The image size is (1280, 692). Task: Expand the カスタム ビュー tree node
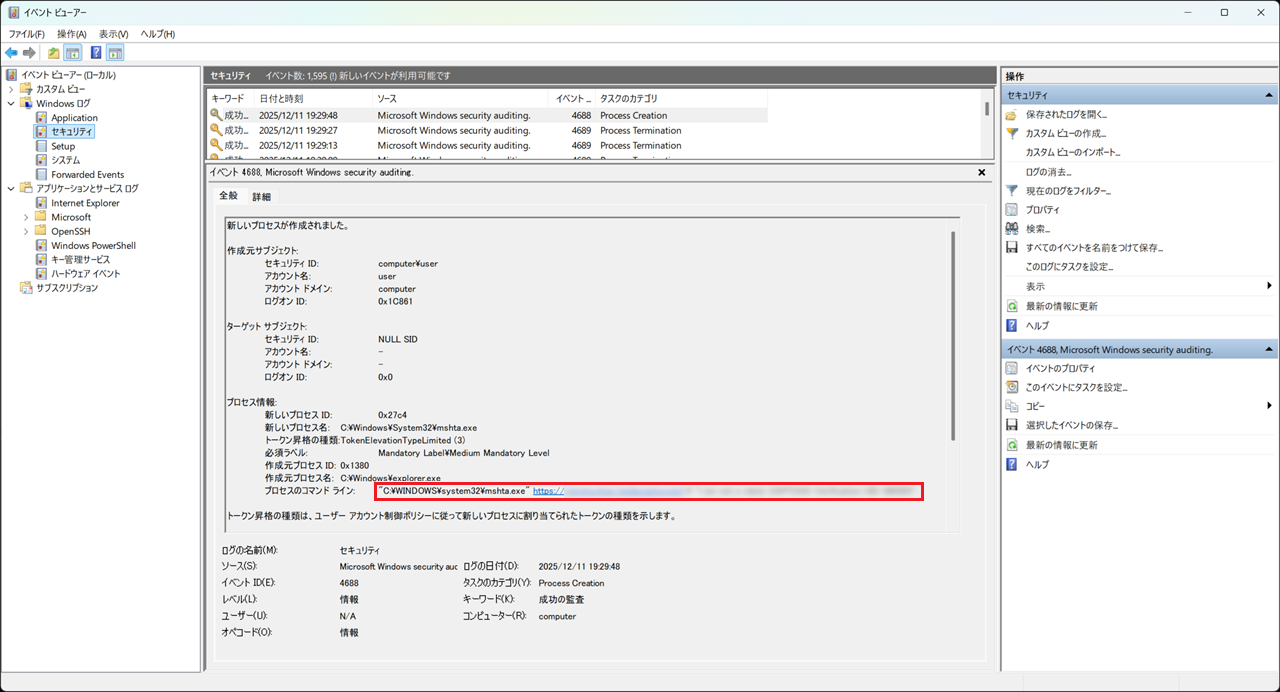12,89
